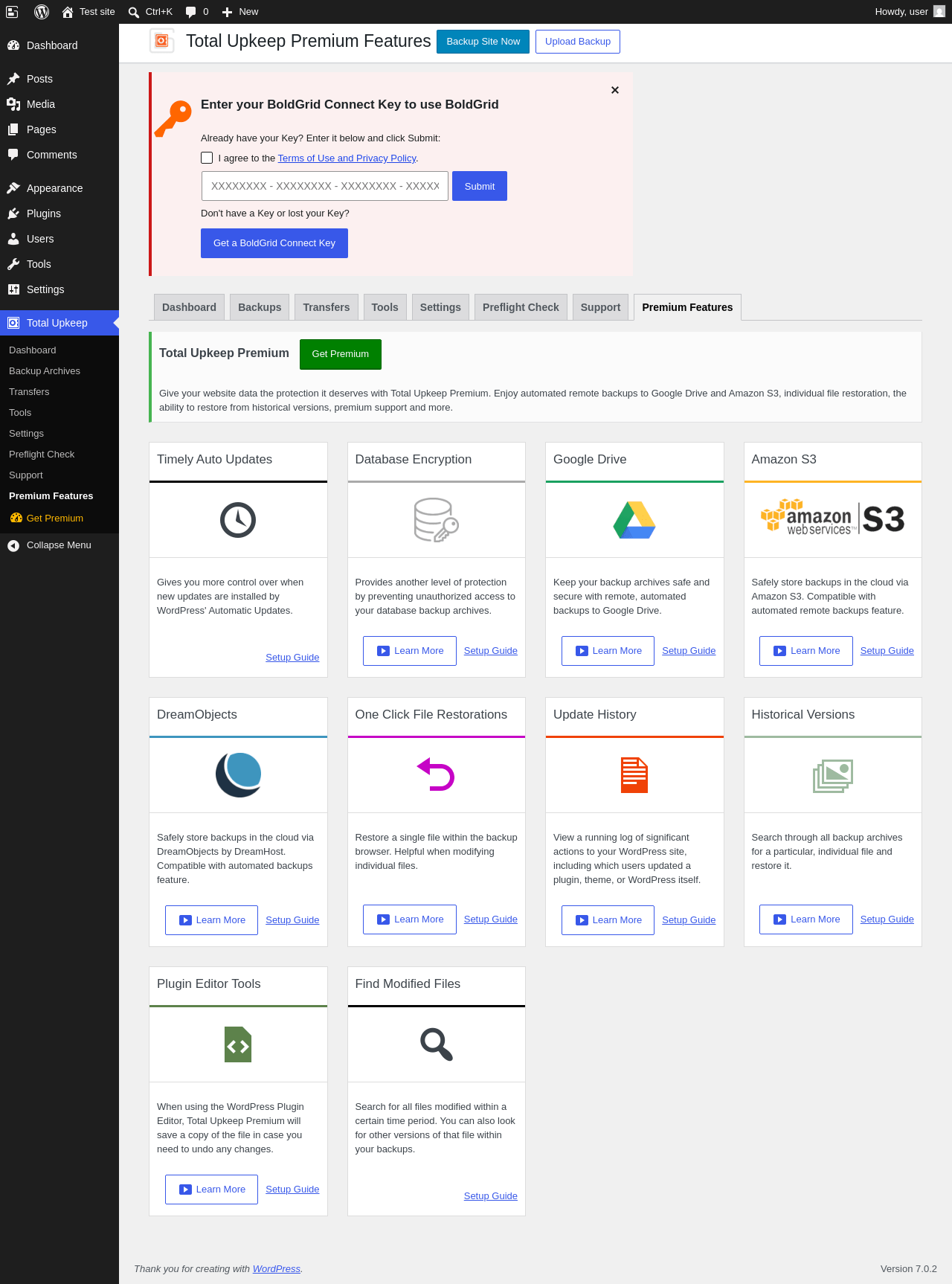Click the Users person icon in sidebar
Image resolution: width=952 pixels, height=1284 pixels.
(x=13, y=239)
